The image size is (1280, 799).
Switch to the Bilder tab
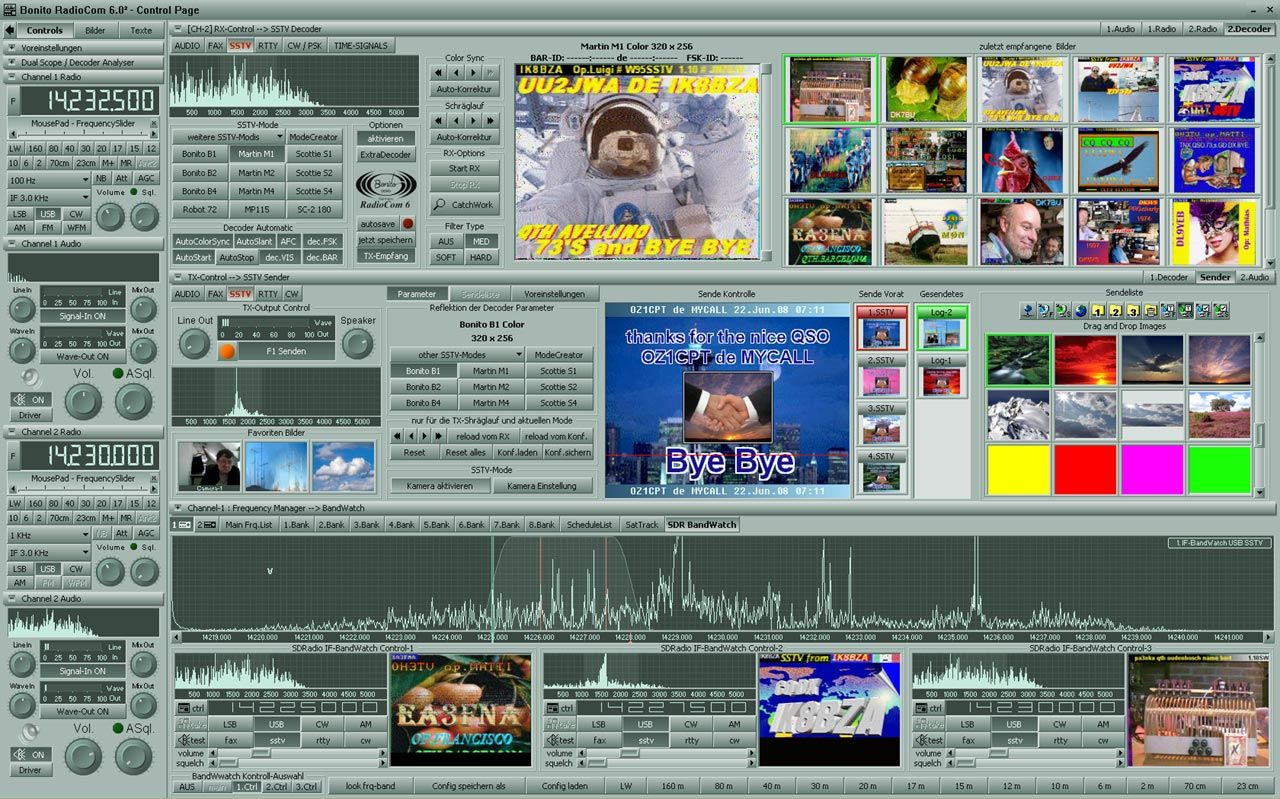[95, 30]
